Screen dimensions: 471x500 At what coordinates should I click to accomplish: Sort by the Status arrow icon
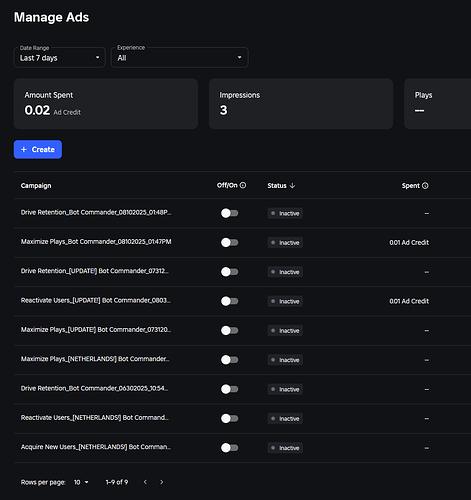point(292,186)
